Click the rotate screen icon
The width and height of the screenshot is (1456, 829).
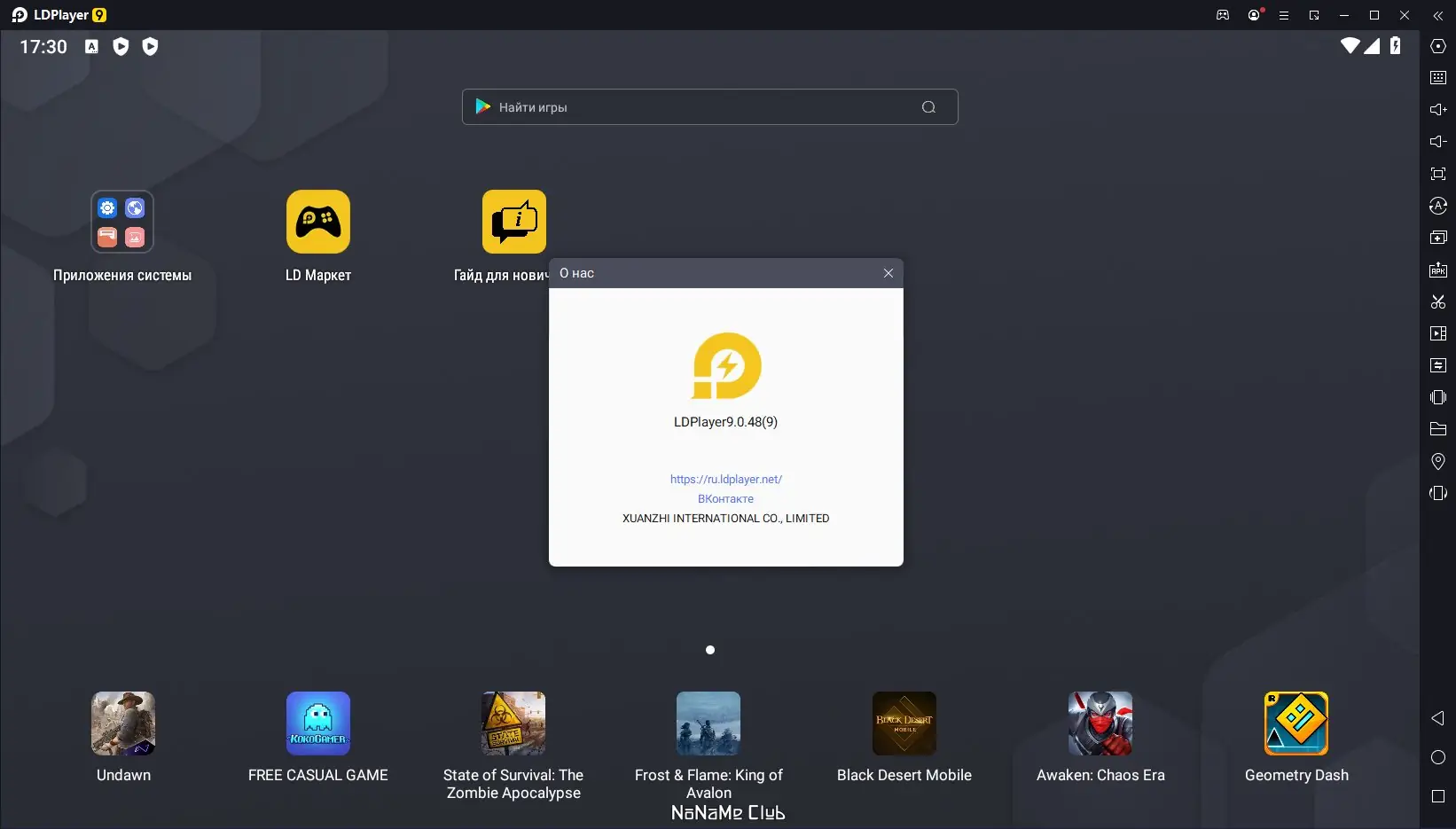[x=1438, y=493]
